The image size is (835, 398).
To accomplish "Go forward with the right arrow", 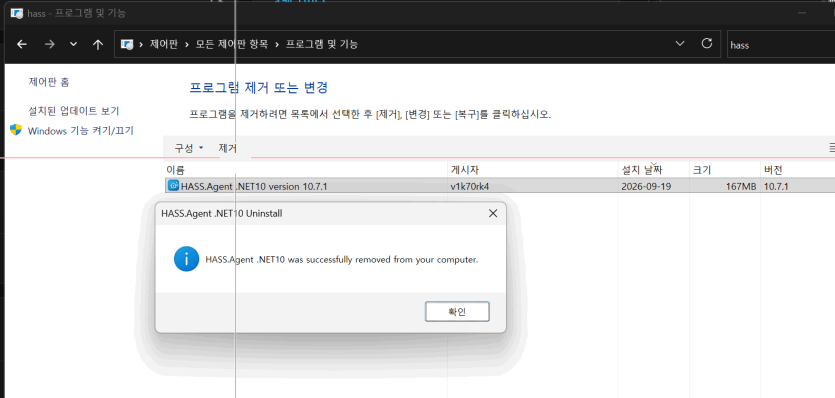I will tap(50, 45).
